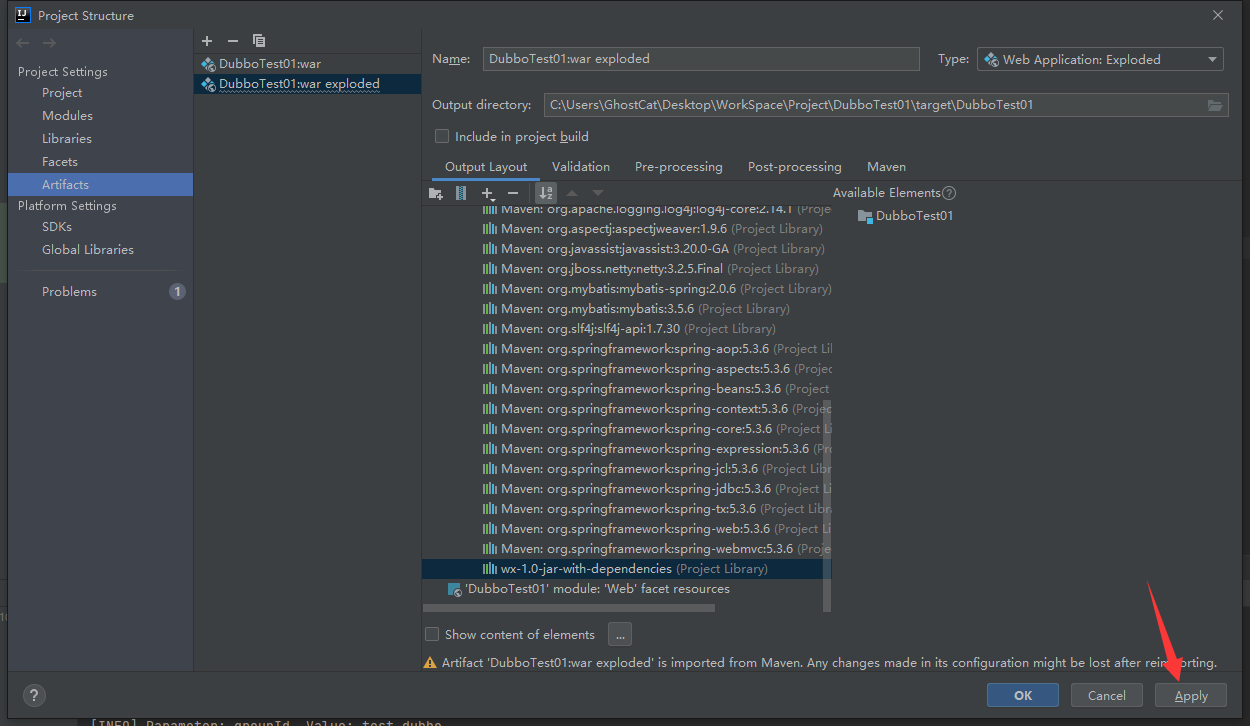Image resolution: width=1250 pixels, height=726 pixels.
Task: Select Maven spring-aop:5.3.6 row
Action: [626, 349]
